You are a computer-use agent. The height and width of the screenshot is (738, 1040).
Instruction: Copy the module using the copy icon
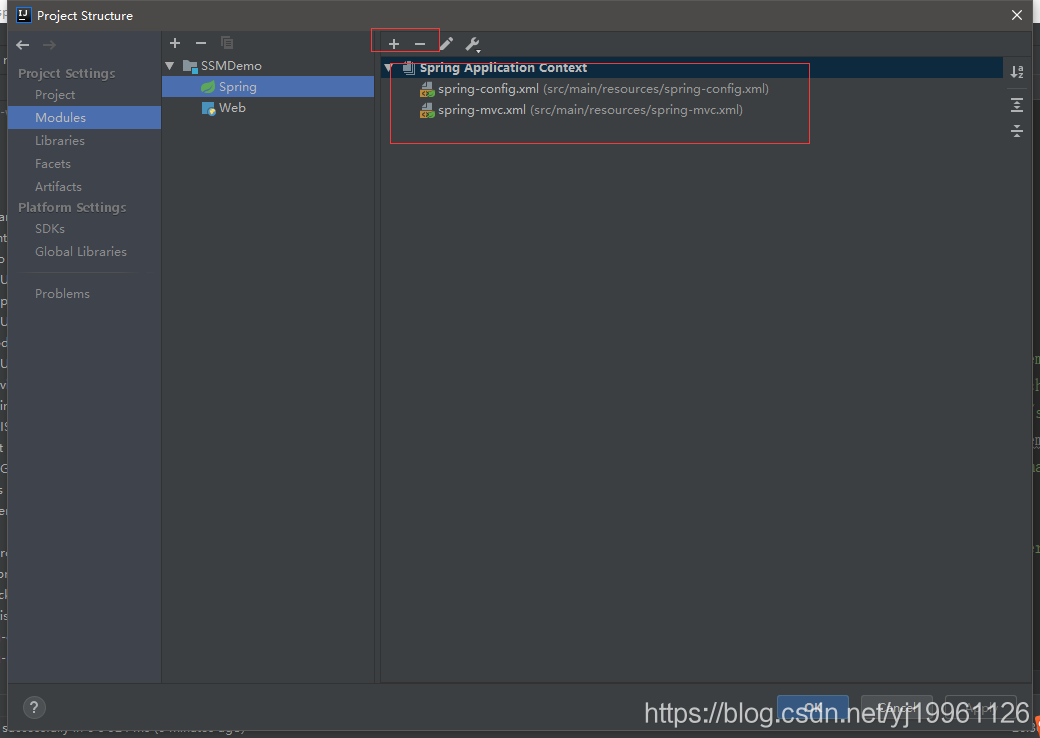click(227, 43)
